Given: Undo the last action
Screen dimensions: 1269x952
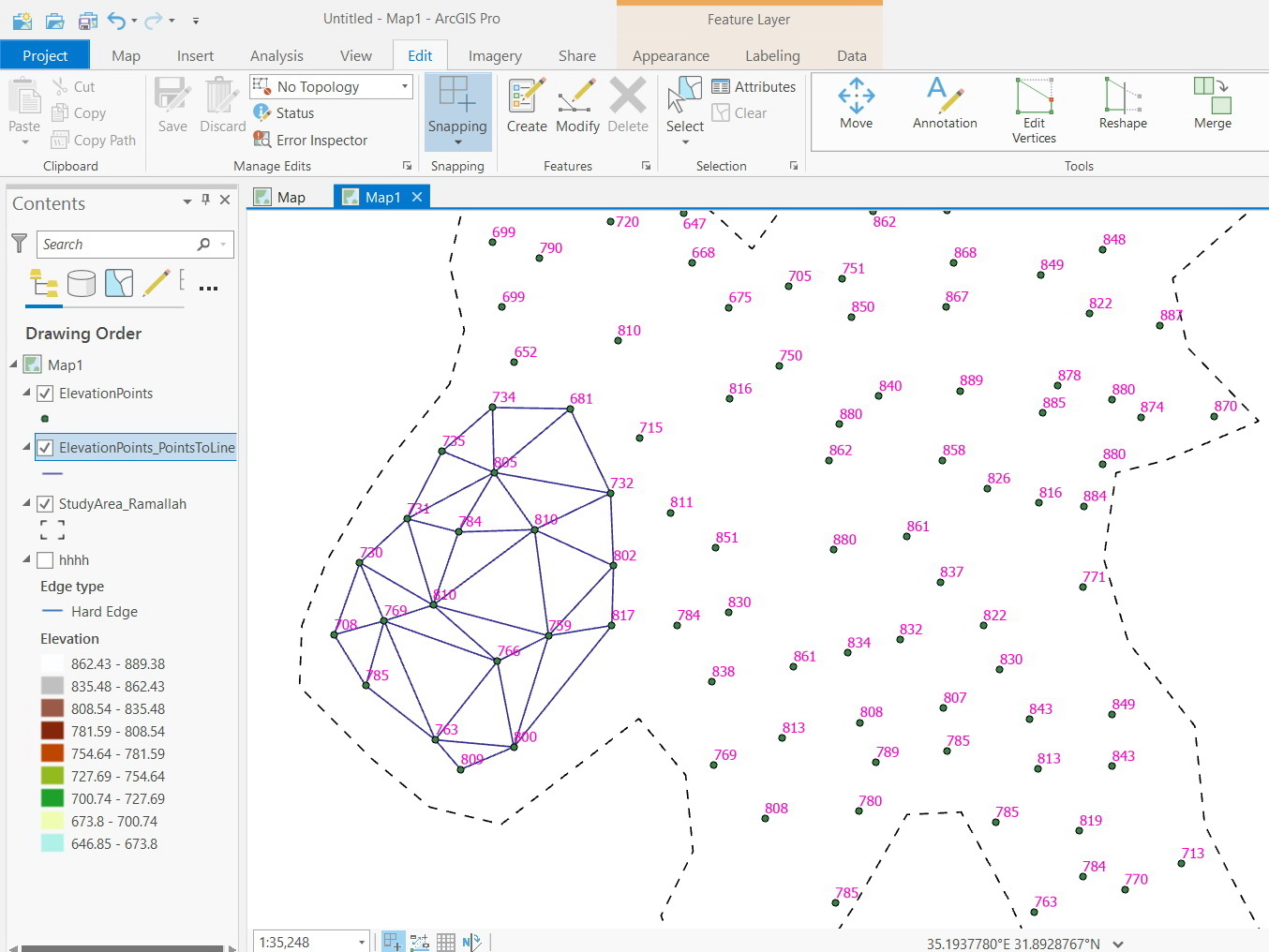Looking at the screenshot, I should tap(117, 20).
